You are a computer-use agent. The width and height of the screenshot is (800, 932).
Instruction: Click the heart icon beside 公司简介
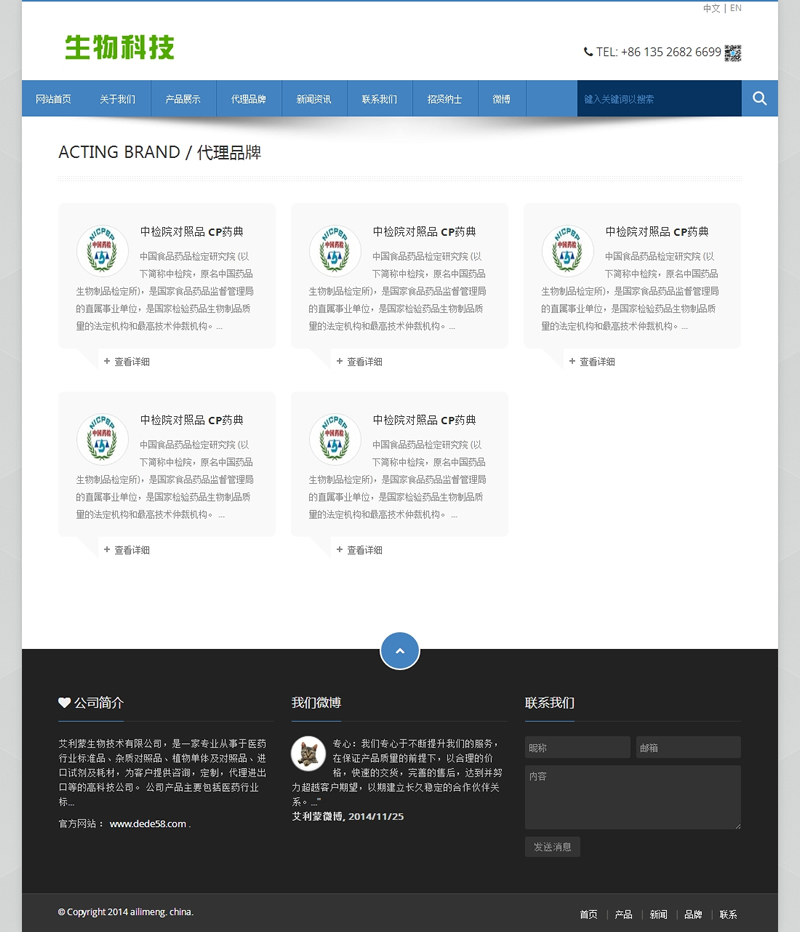pyautogui.click(x=64, y=703)
